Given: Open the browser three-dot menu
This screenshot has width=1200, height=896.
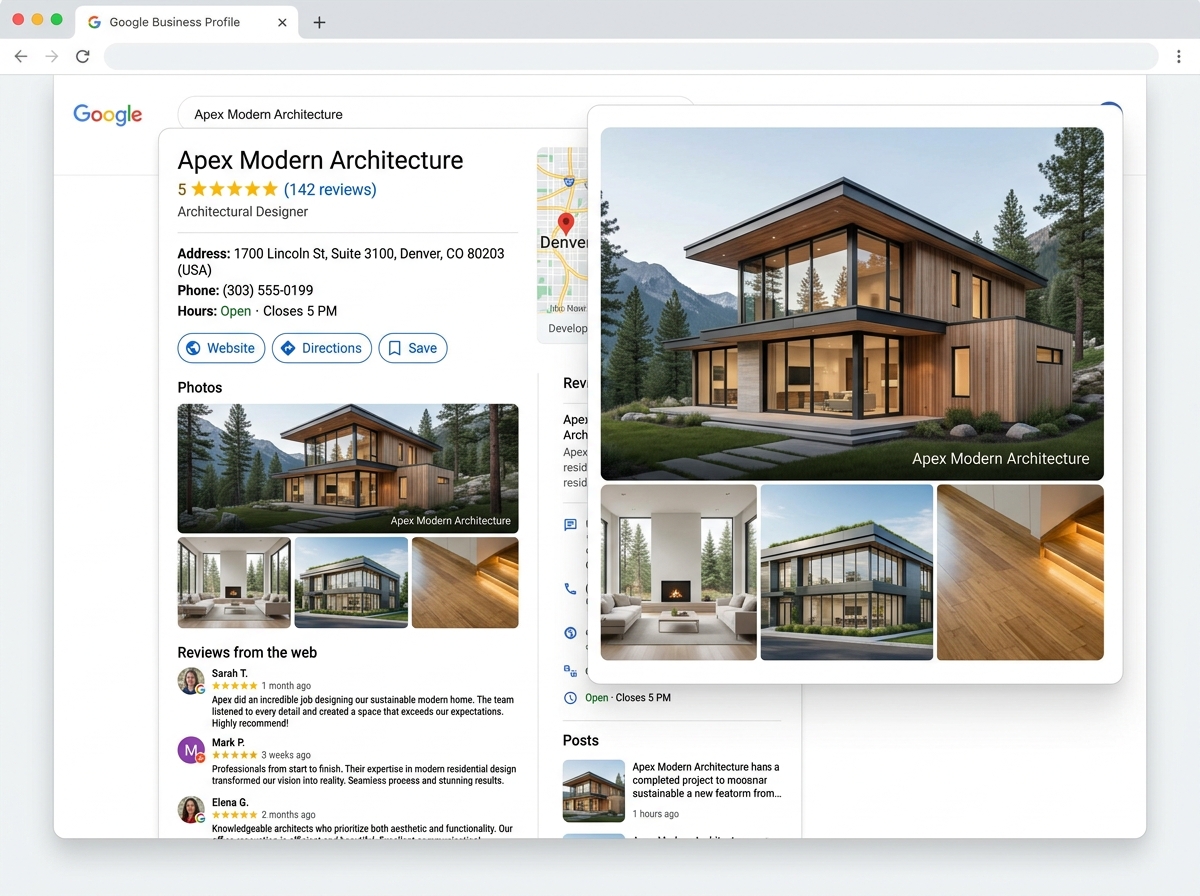Looking at the screenshot, I should [x=1179, y=56].
